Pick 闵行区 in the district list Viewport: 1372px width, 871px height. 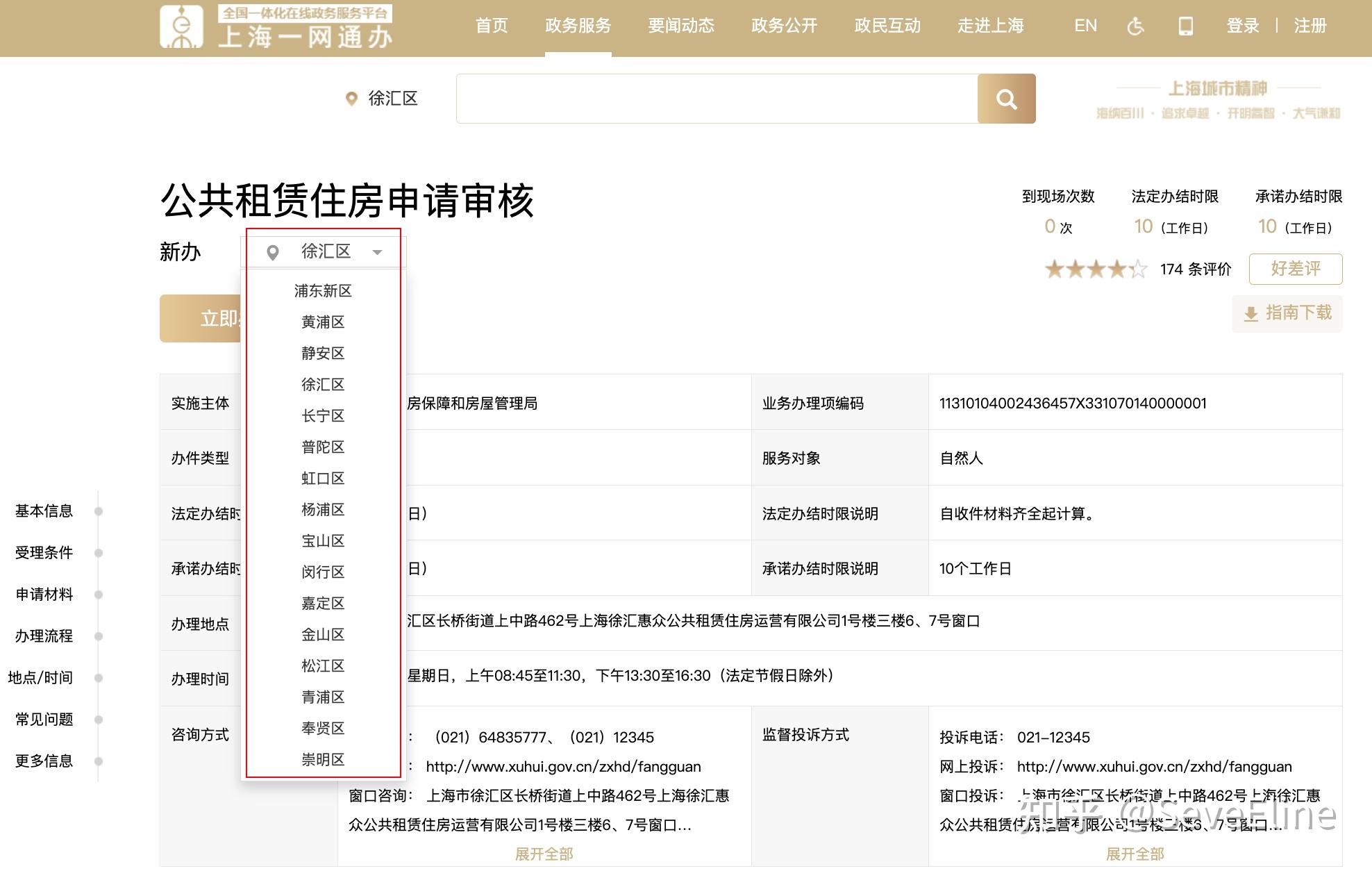[323, 572]
